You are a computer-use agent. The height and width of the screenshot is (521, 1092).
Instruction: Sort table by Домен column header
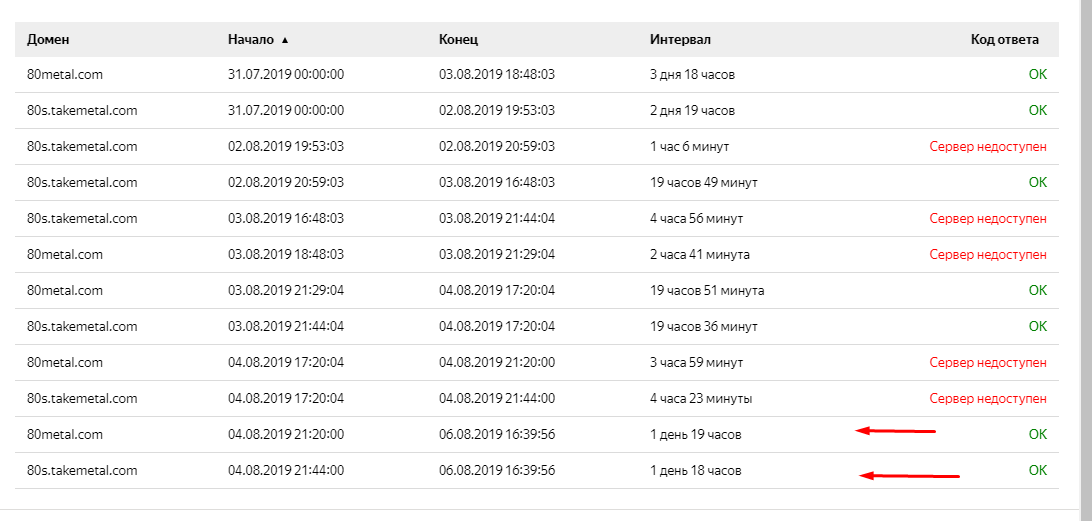48,40
